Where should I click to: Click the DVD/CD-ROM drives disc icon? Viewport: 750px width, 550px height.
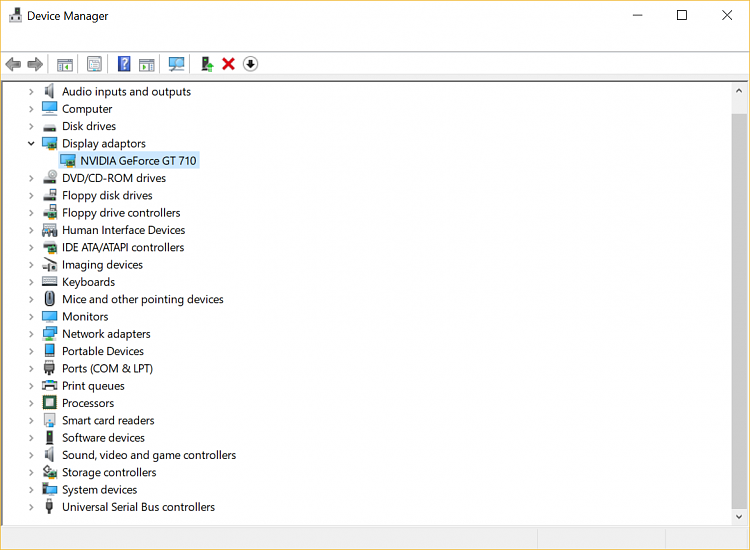(50, 177)
